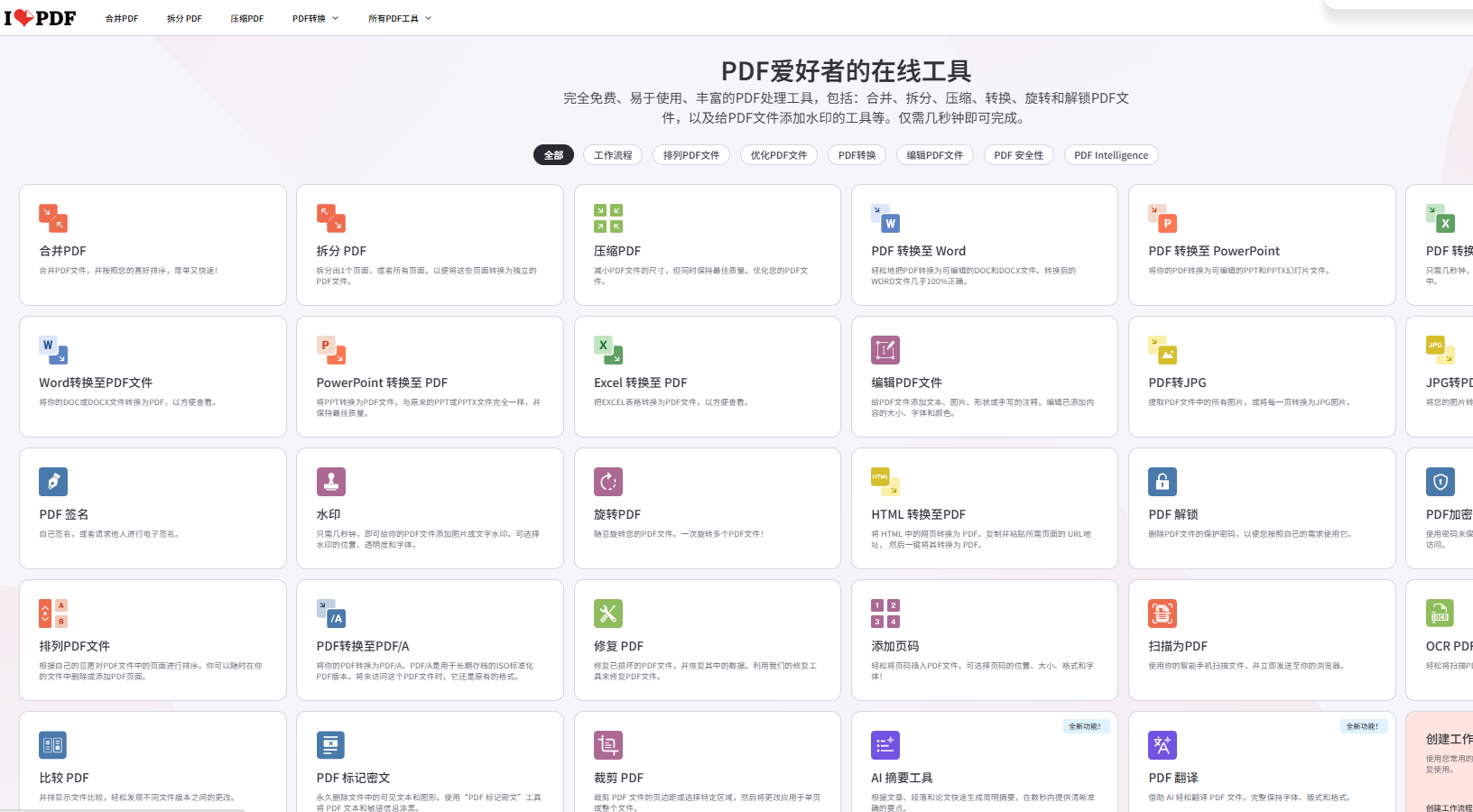Click the AI 摘要工具 icon
The image size is (1473, 812).
[885, 745]
